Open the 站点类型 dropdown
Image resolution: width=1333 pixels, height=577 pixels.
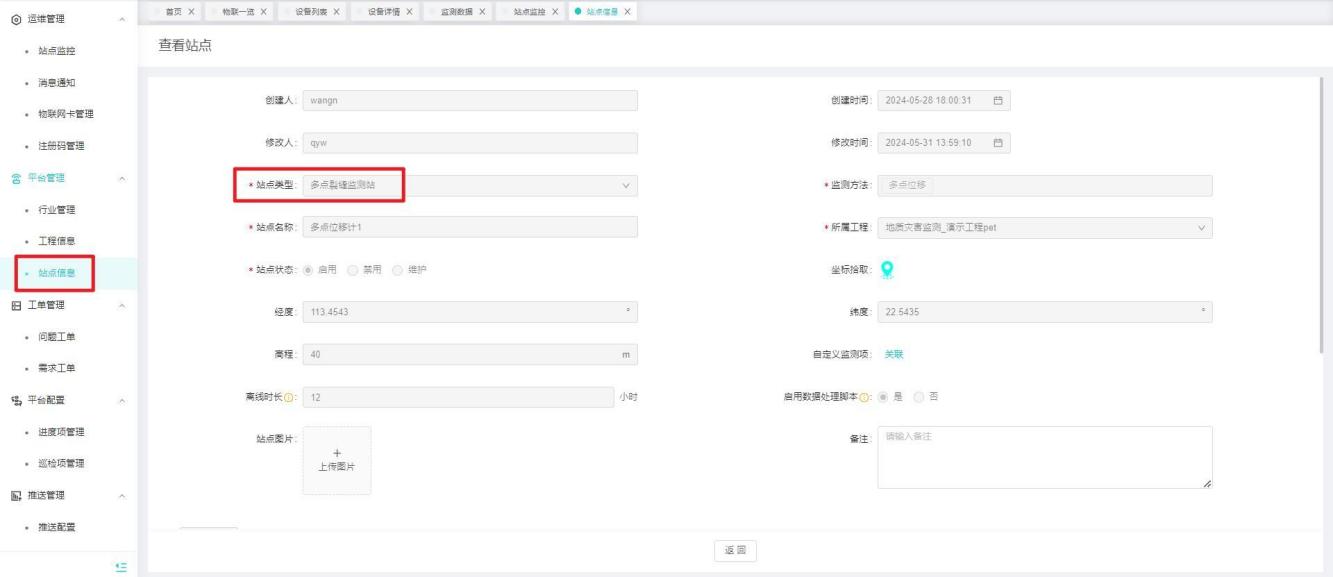(x=468, y=185)
